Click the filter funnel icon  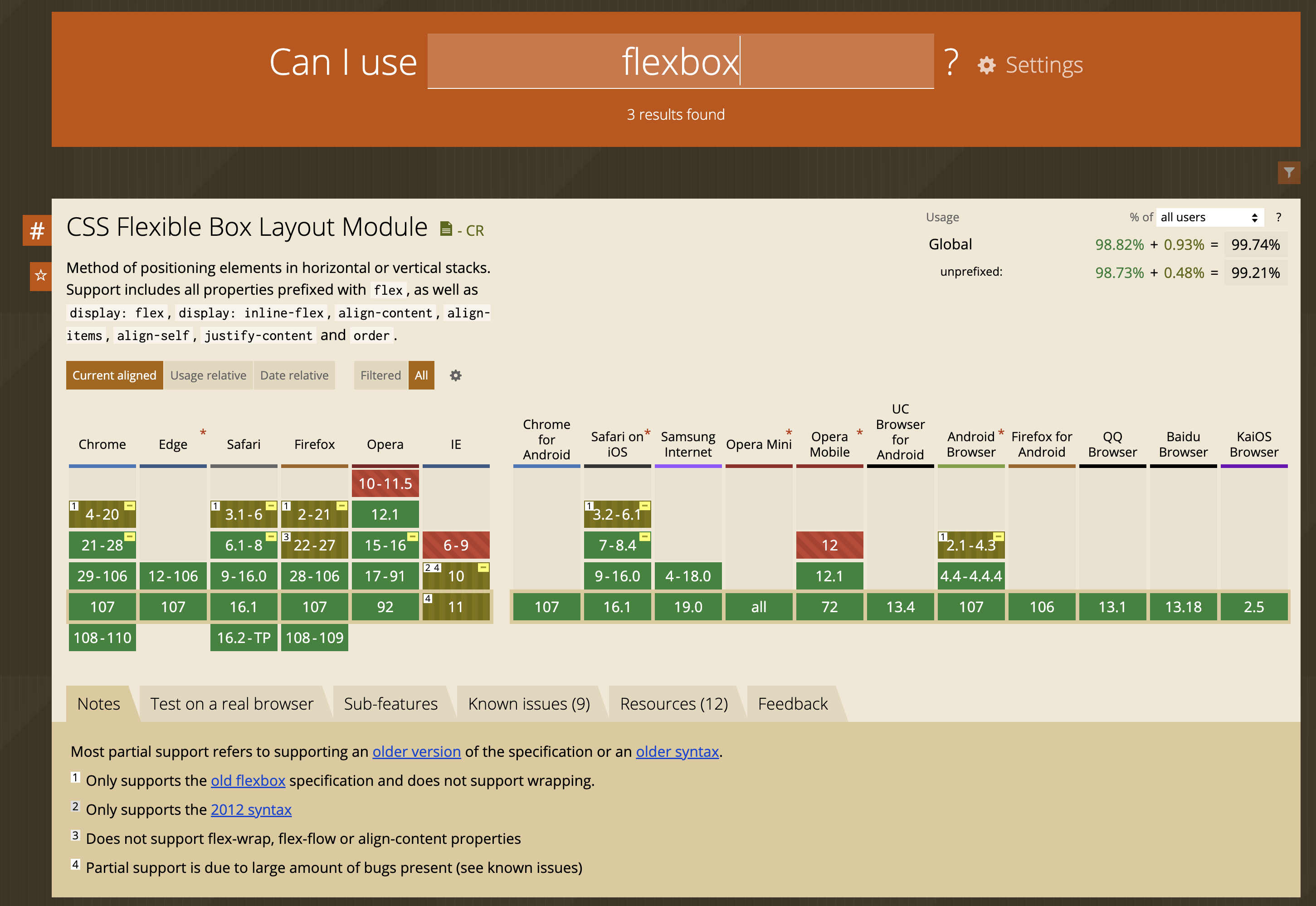click(1289, 173)
